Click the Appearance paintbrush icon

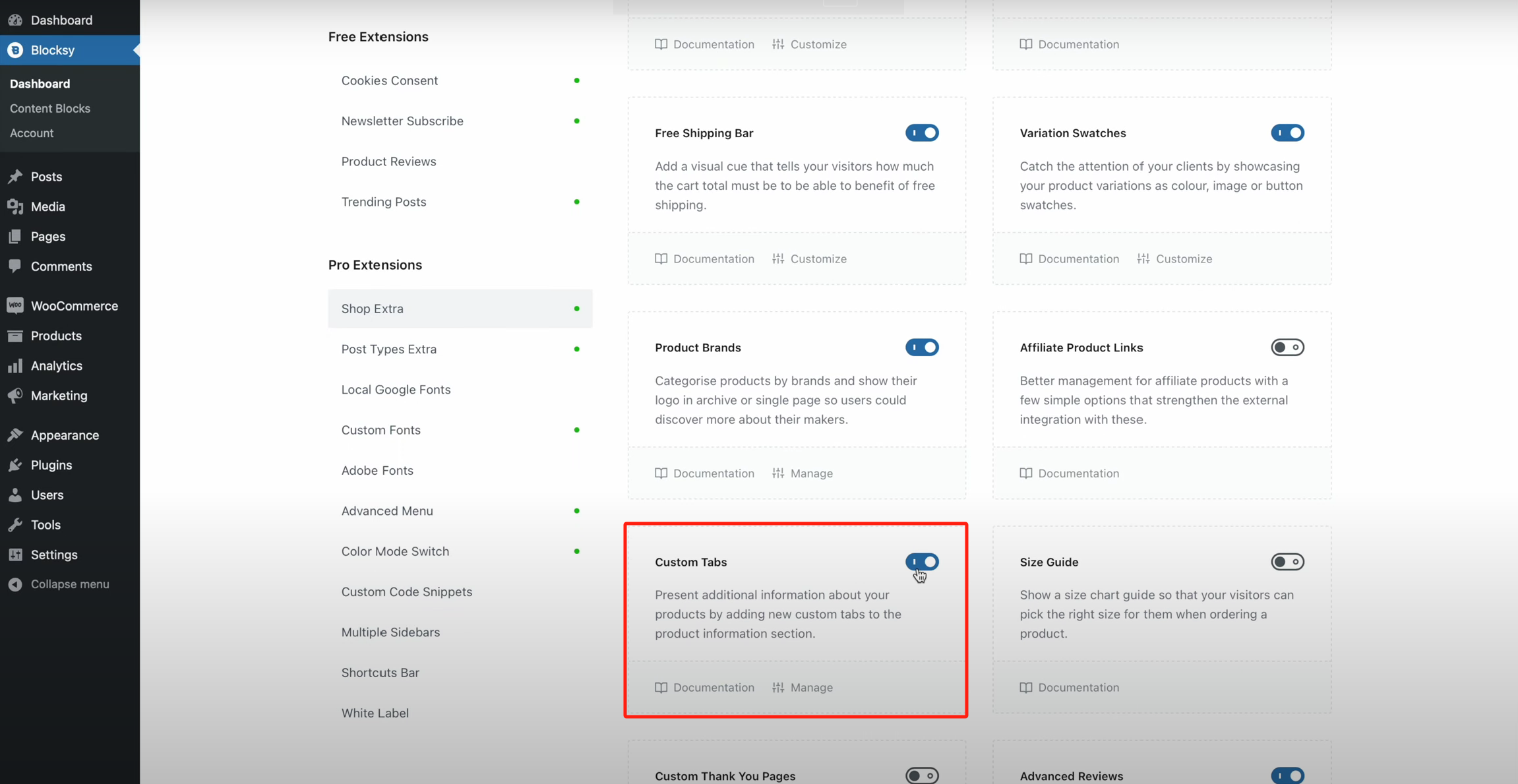click(x=15, y=435)
